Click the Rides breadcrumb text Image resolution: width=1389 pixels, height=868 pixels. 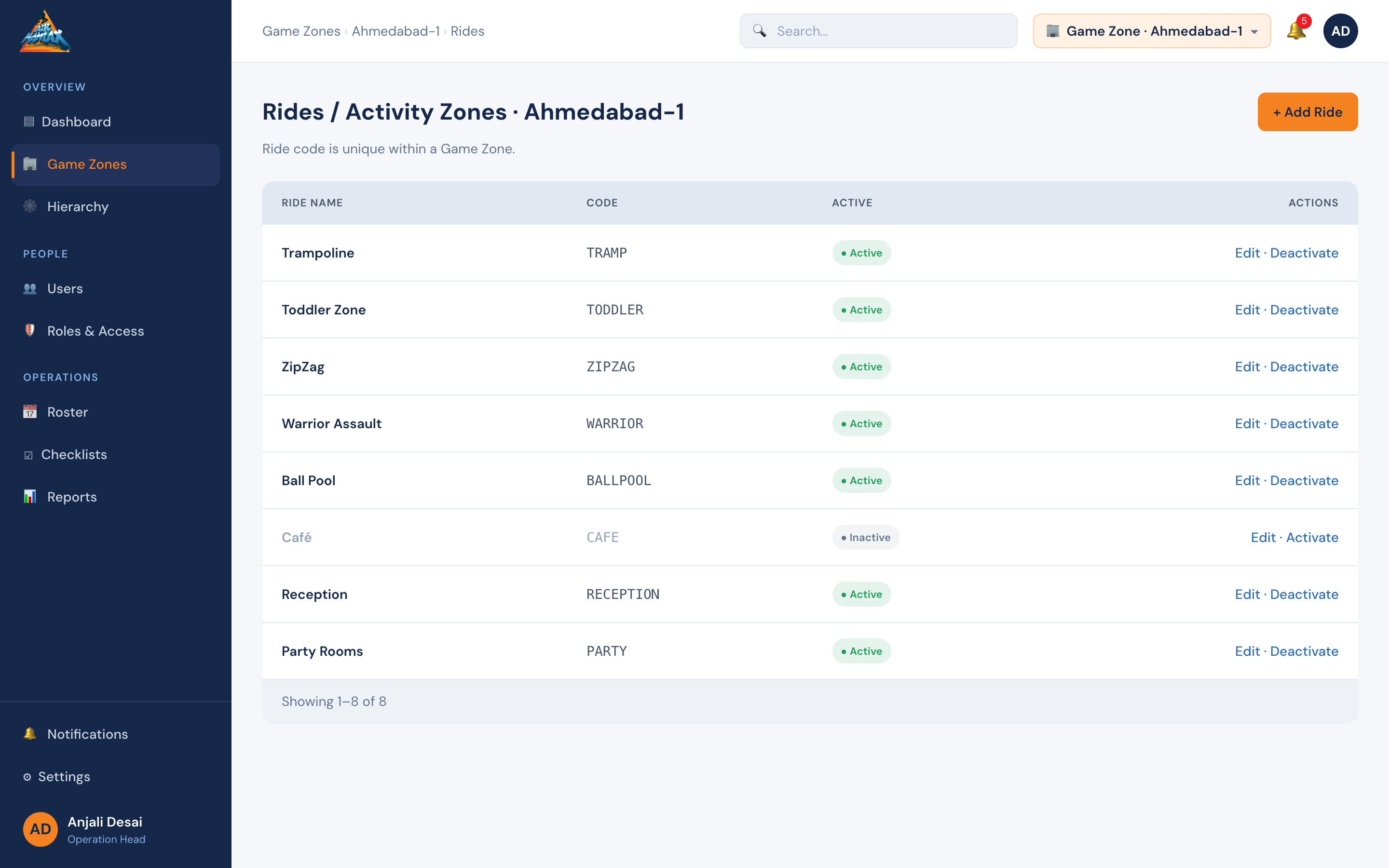[467, 31]
